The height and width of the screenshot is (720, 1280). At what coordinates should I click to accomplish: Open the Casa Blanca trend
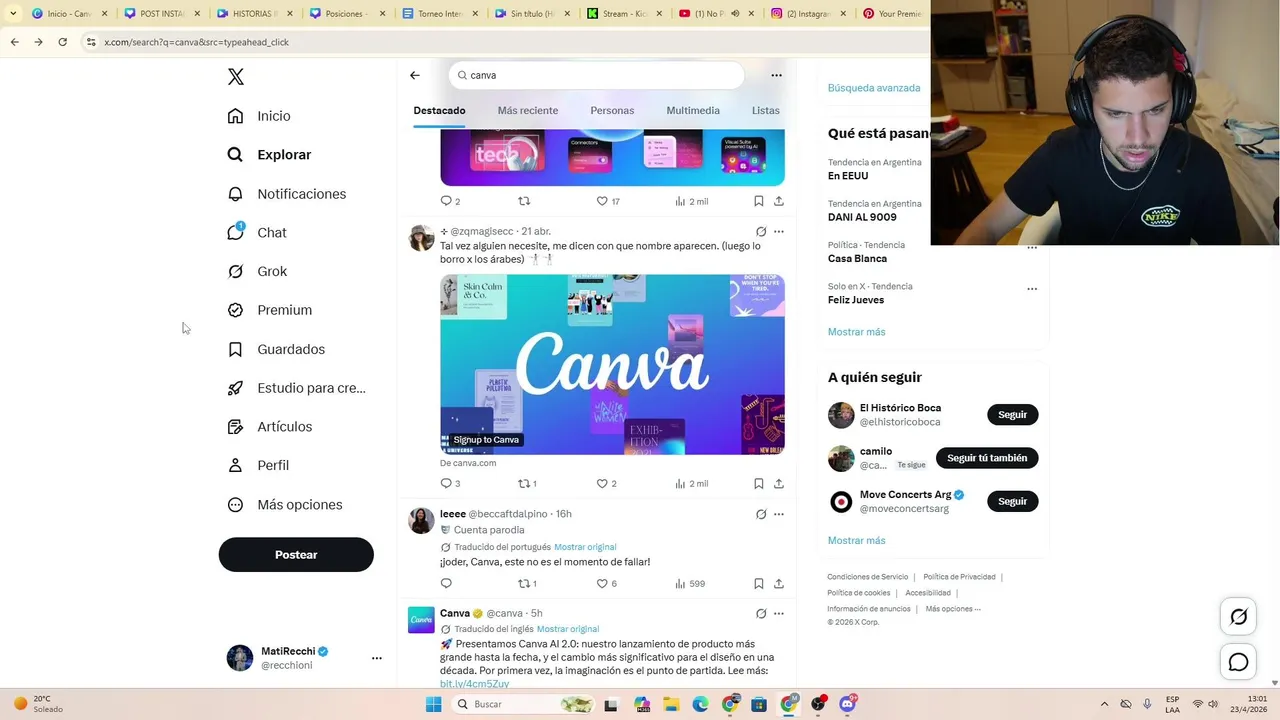point(857,258)
